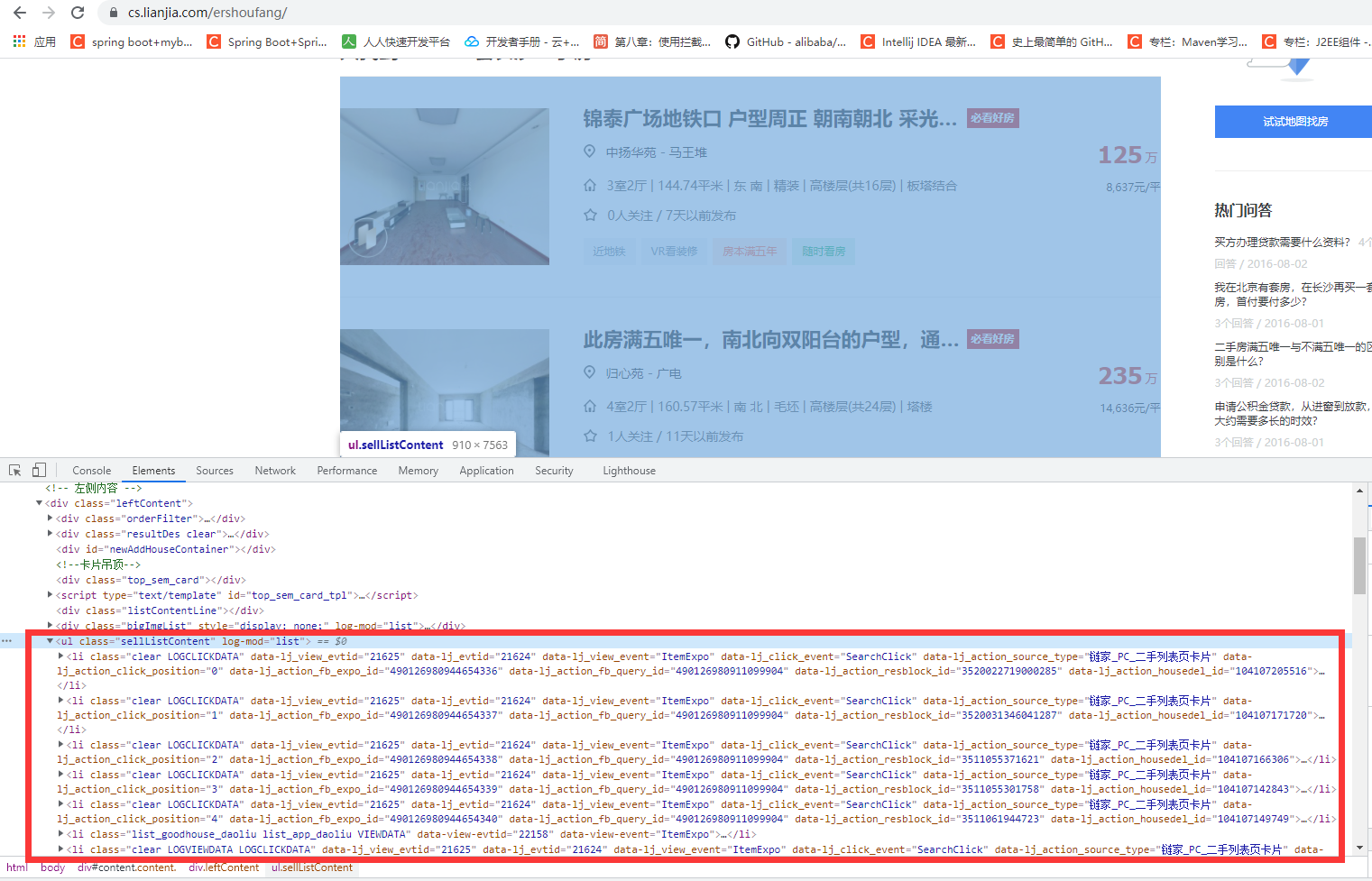Viewport: 1372px width, 881px height.
Task: Click the Elements panel vertical scrollbar thumb
Action: pos(1359,565)
